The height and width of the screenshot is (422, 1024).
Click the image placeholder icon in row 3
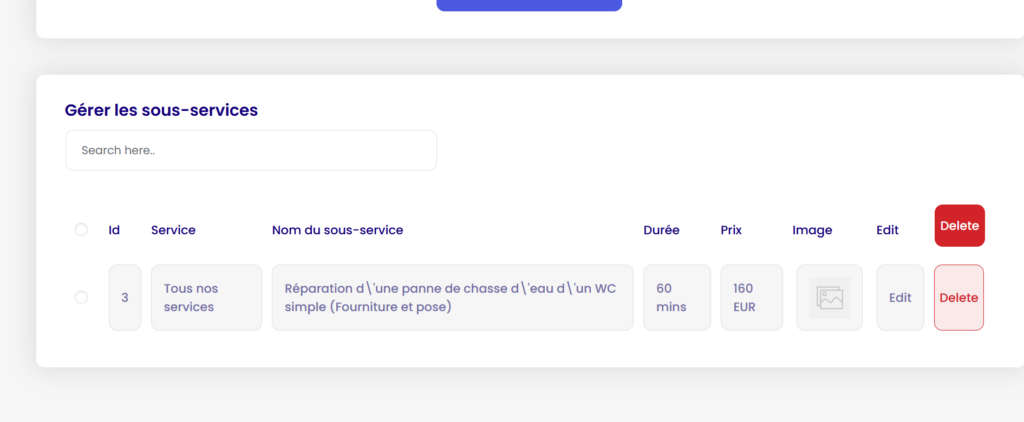pyautogui.click(x=829, y=298)
